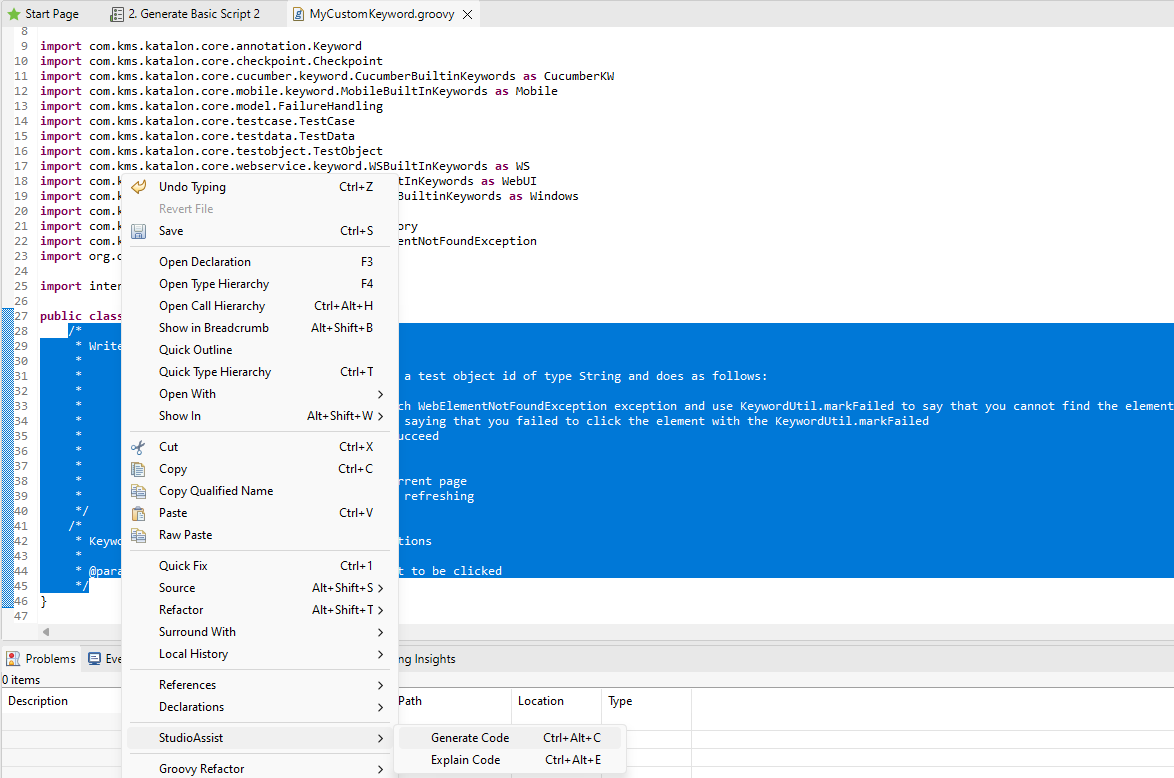Viewport: 1174px width, 778px height.
Task: Click the Location column header
Action: click(x=556, y=701)
